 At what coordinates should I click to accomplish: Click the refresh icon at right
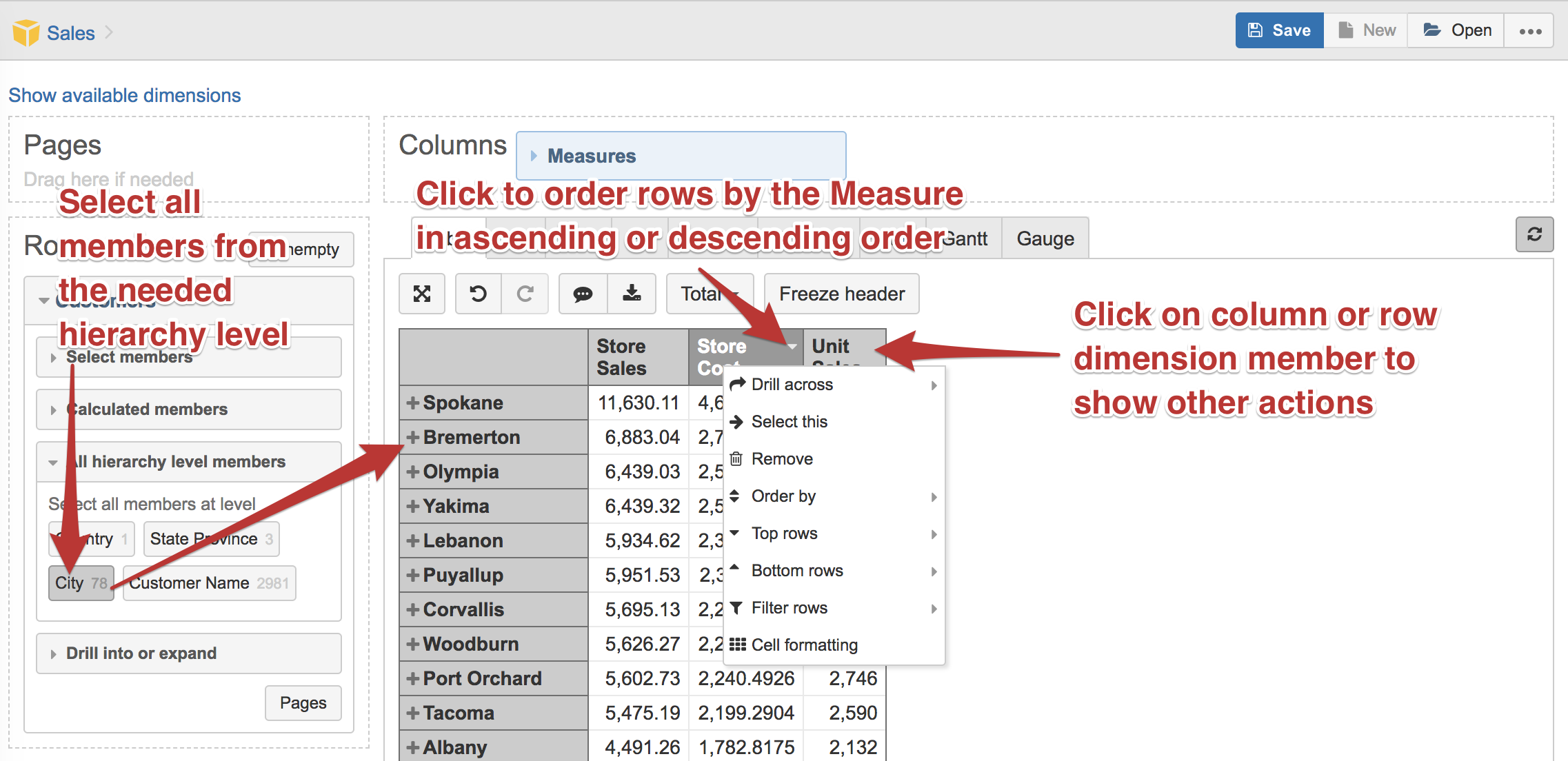[x=1534, y=234]
